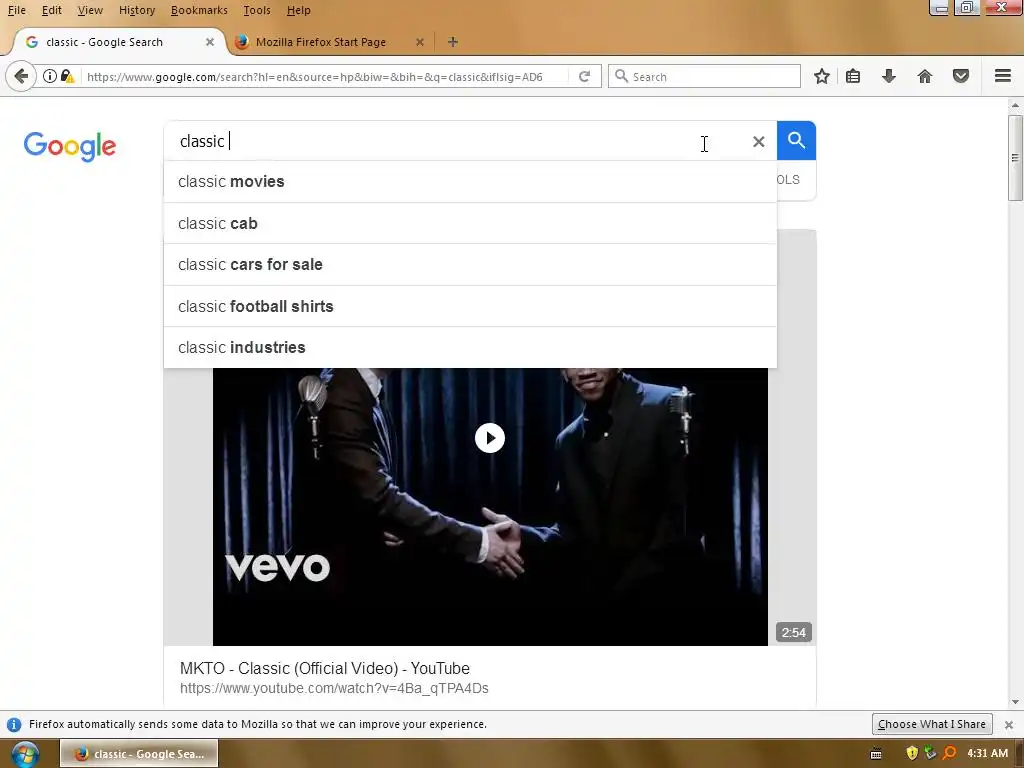Image resolution: width=1024 pixels, height=768 pixels.
Task: Open the View menu
Action: [x=90, y=10]
